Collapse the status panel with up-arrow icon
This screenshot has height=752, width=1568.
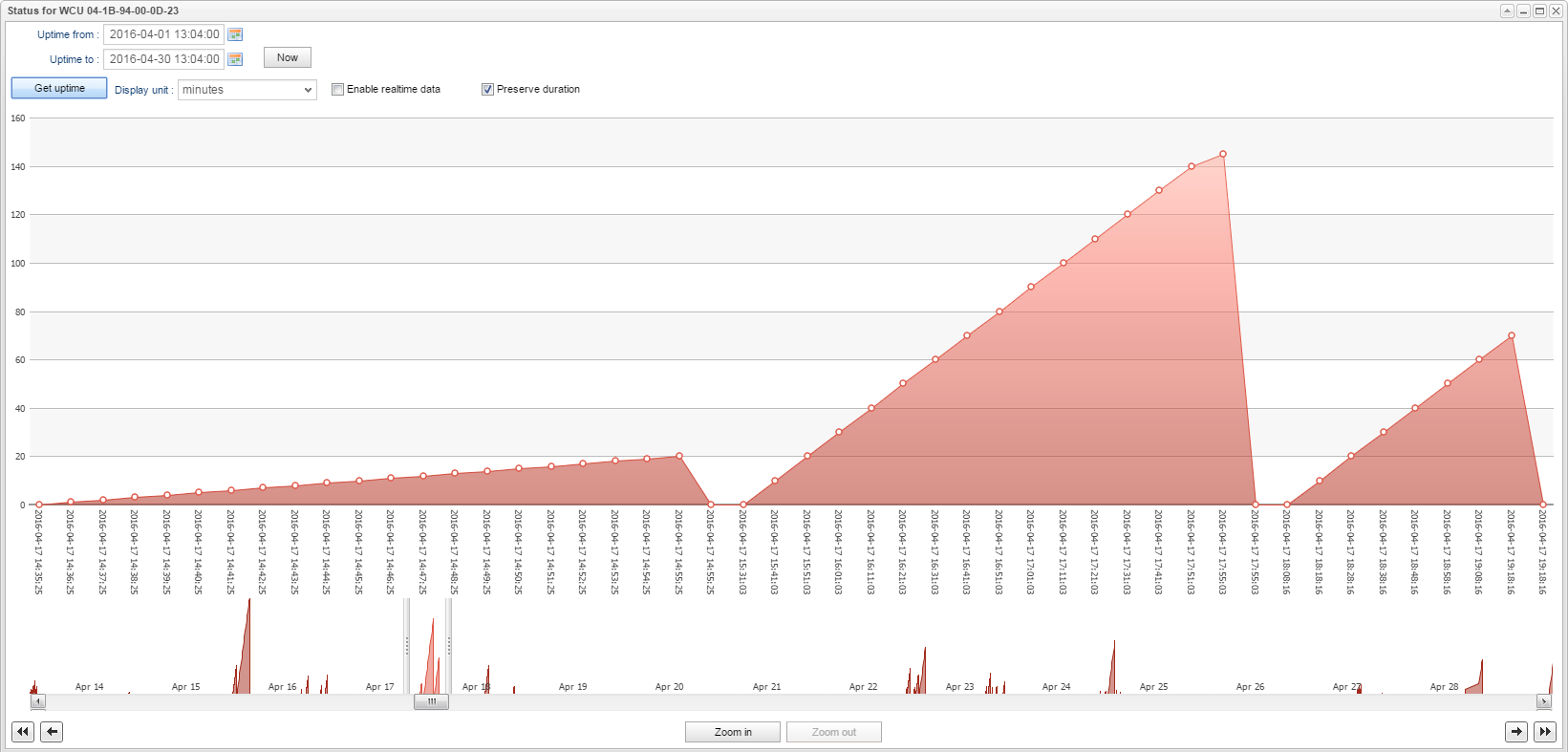click(x=1507, y=11)
